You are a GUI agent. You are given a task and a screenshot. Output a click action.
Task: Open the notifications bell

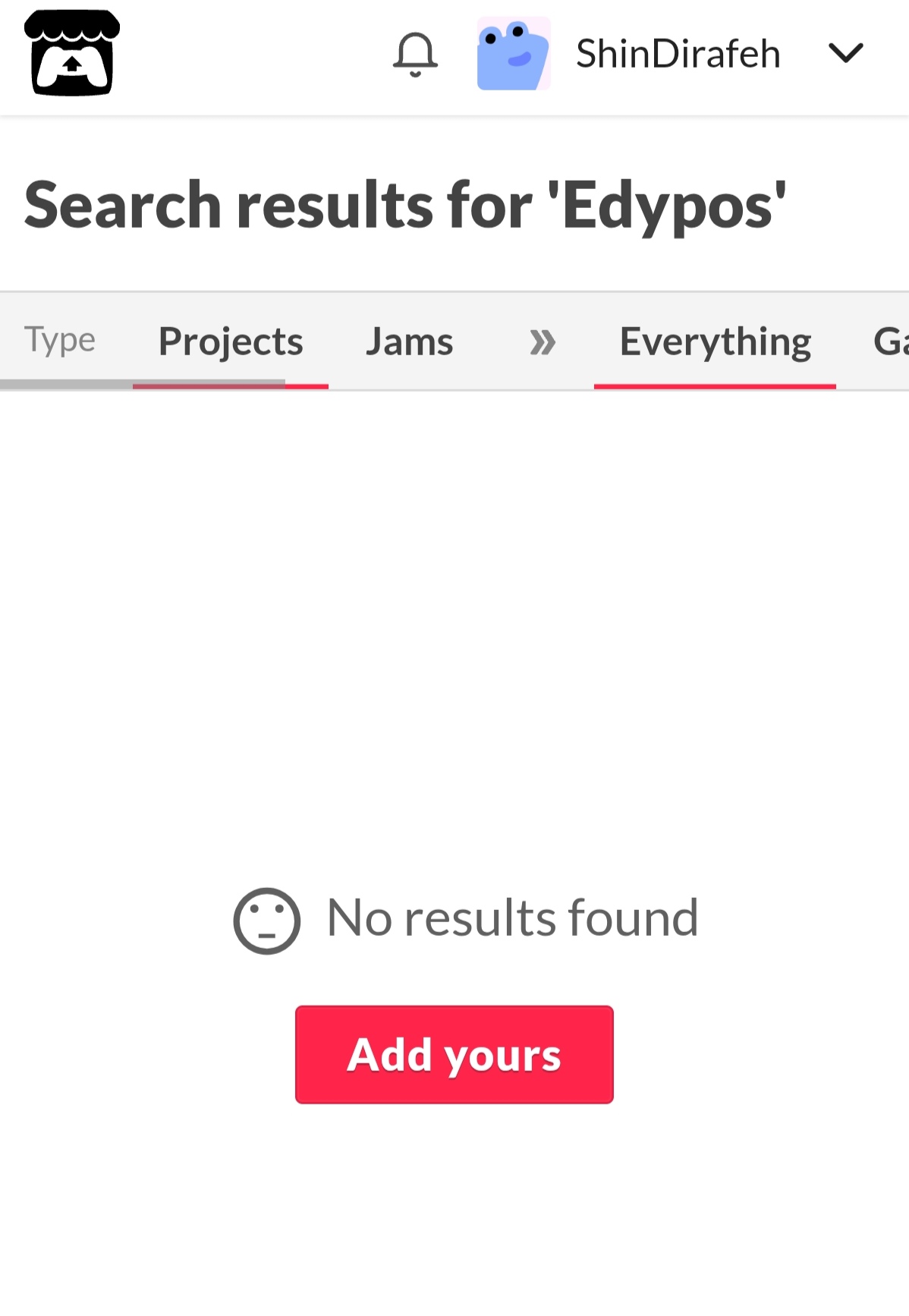tap(415, 55)
